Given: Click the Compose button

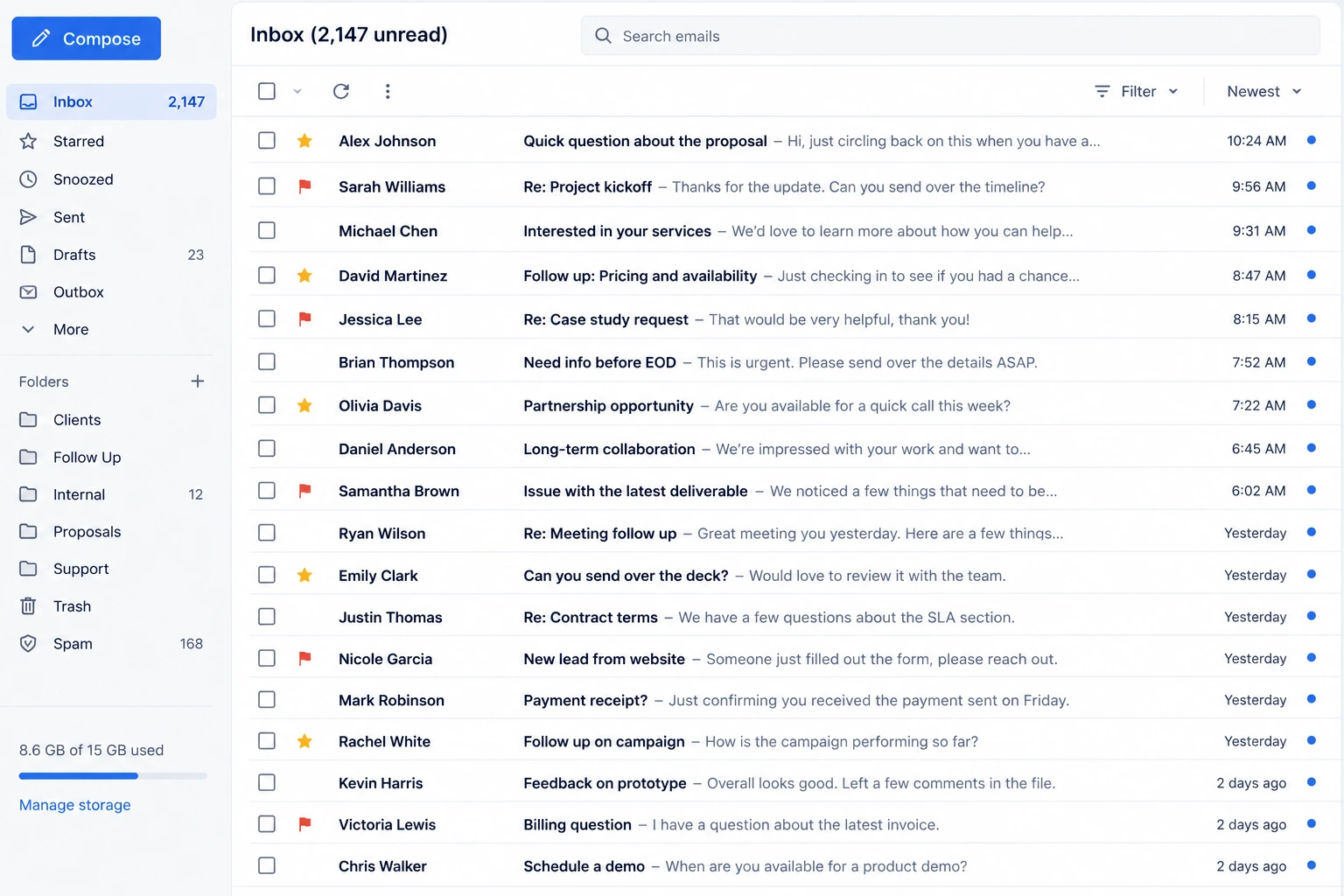Looking at the screenshot, I should 86,38.
